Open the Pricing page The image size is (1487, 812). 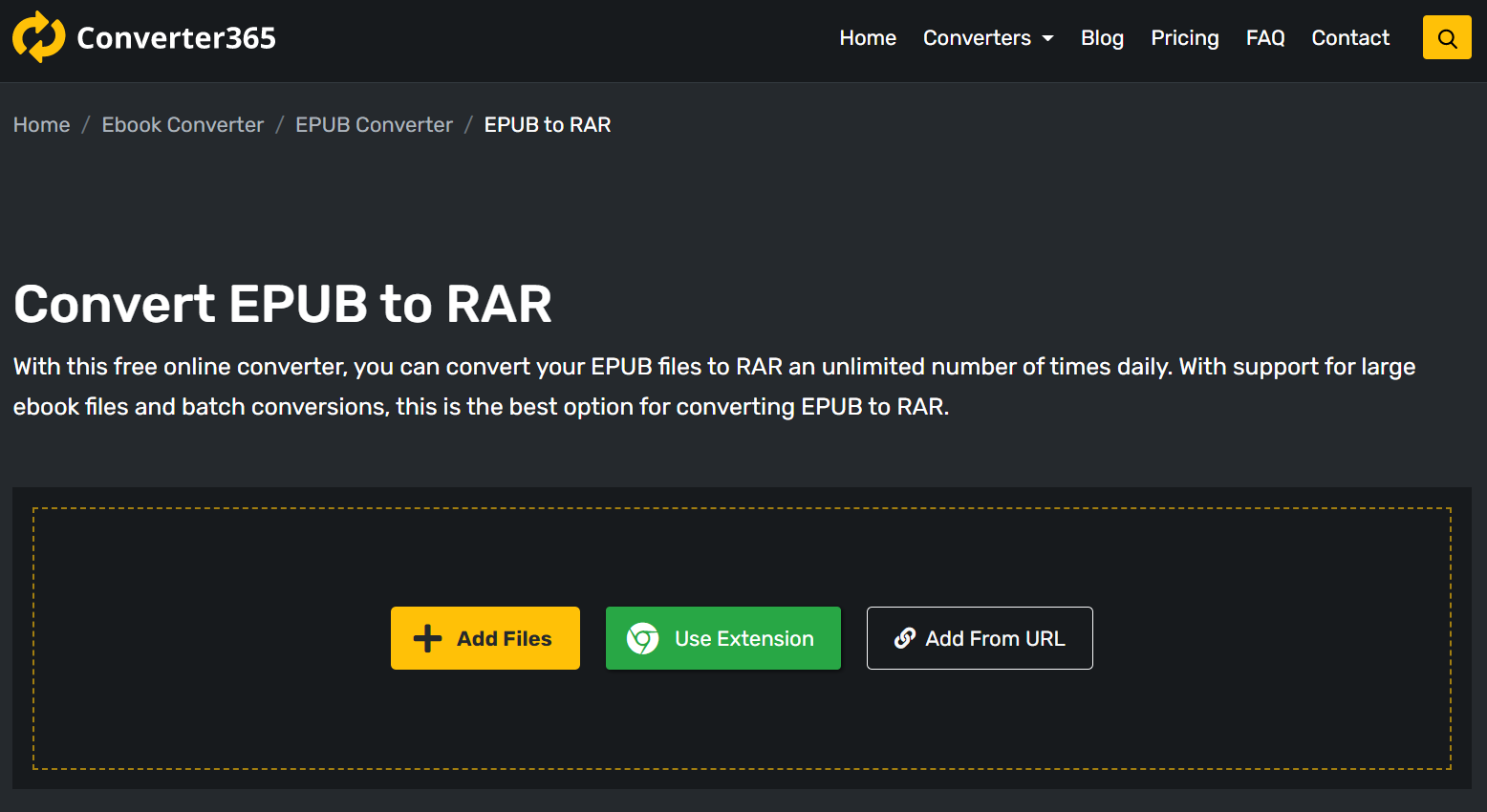tap(1184, 38)
